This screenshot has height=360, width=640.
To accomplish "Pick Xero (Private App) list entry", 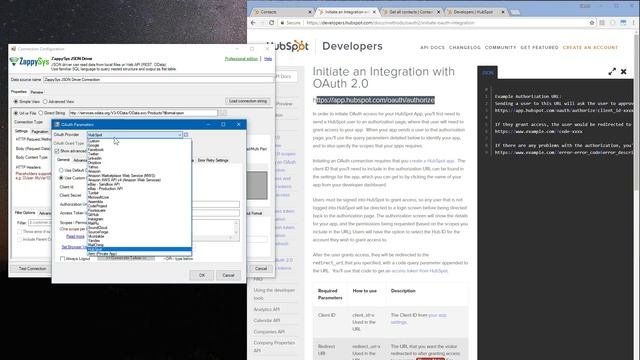I will coord(139,253).
